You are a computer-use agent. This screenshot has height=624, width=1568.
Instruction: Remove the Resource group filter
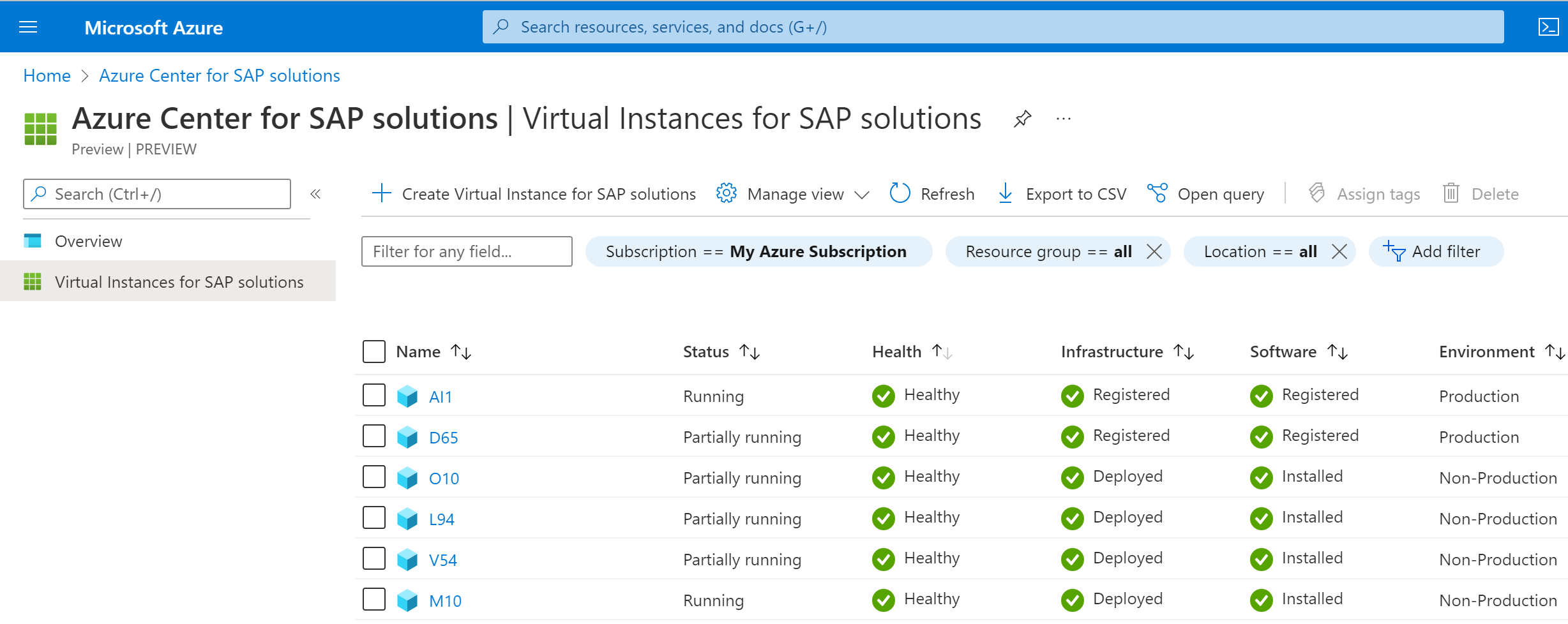coord(1154,251)
